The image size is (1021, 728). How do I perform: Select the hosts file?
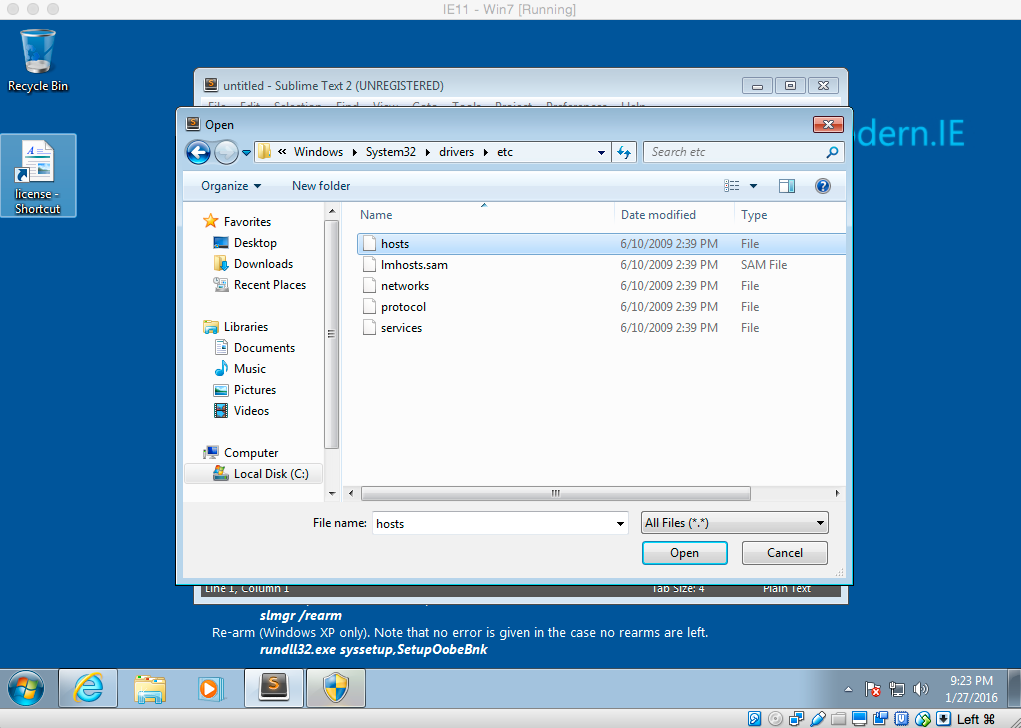click(x=601, y=244)
